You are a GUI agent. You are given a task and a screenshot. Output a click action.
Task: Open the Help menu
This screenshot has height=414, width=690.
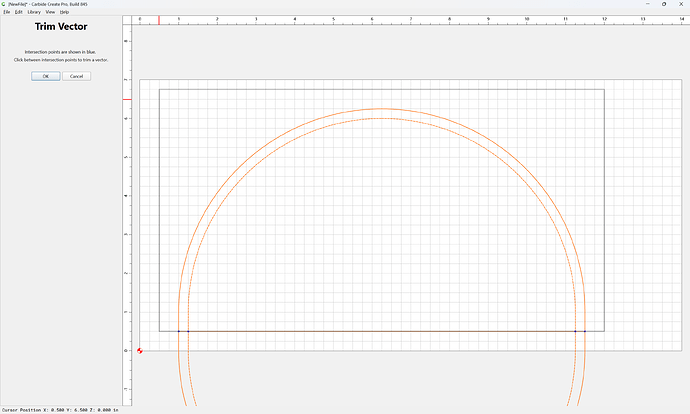[x=64, y=12]
